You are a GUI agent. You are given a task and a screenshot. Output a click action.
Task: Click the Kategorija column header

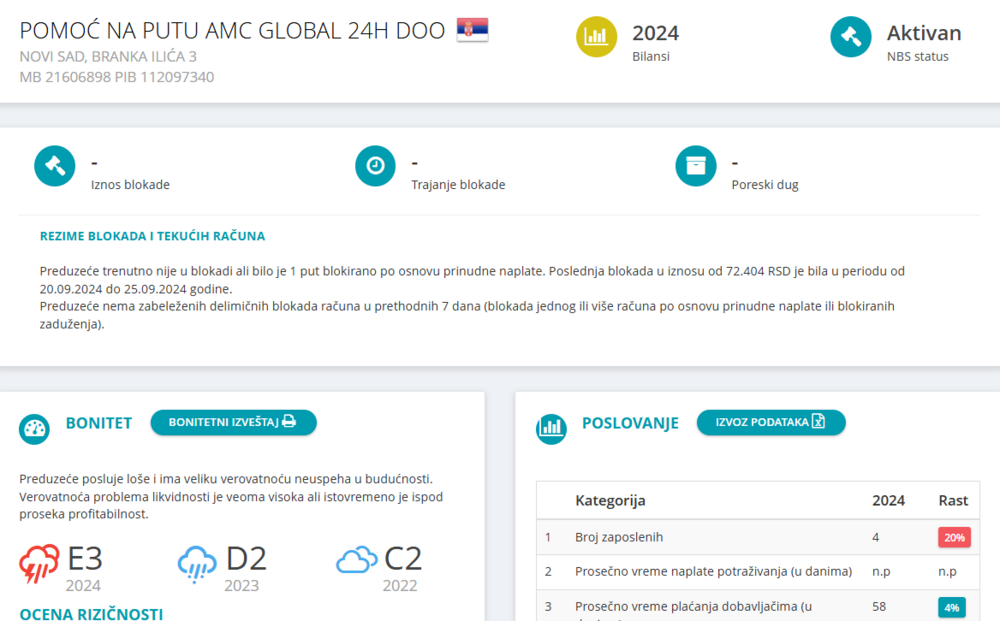pos(610,500)
